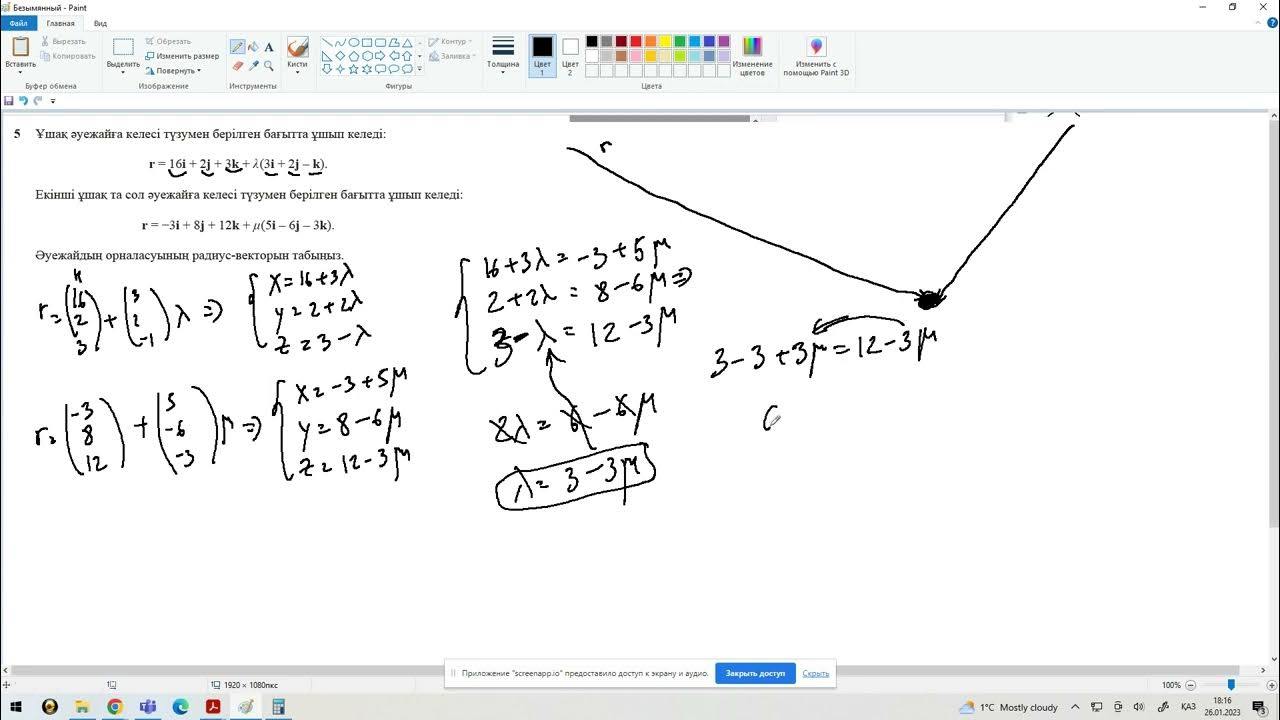The width and height of the screenshot is (1280, 720).
Task: Open Microsoft Edge from taskbar
Action: (180, 707)
